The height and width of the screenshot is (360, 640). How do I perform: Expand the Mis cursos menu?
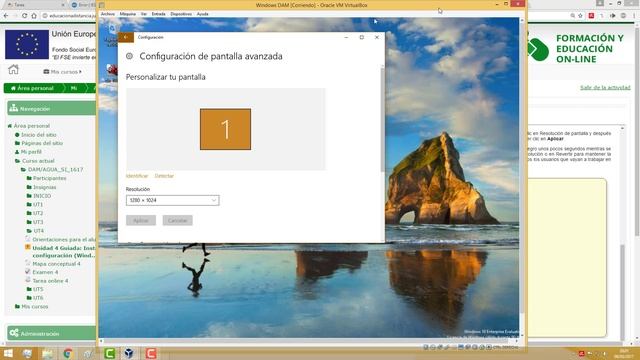(62, 72)
